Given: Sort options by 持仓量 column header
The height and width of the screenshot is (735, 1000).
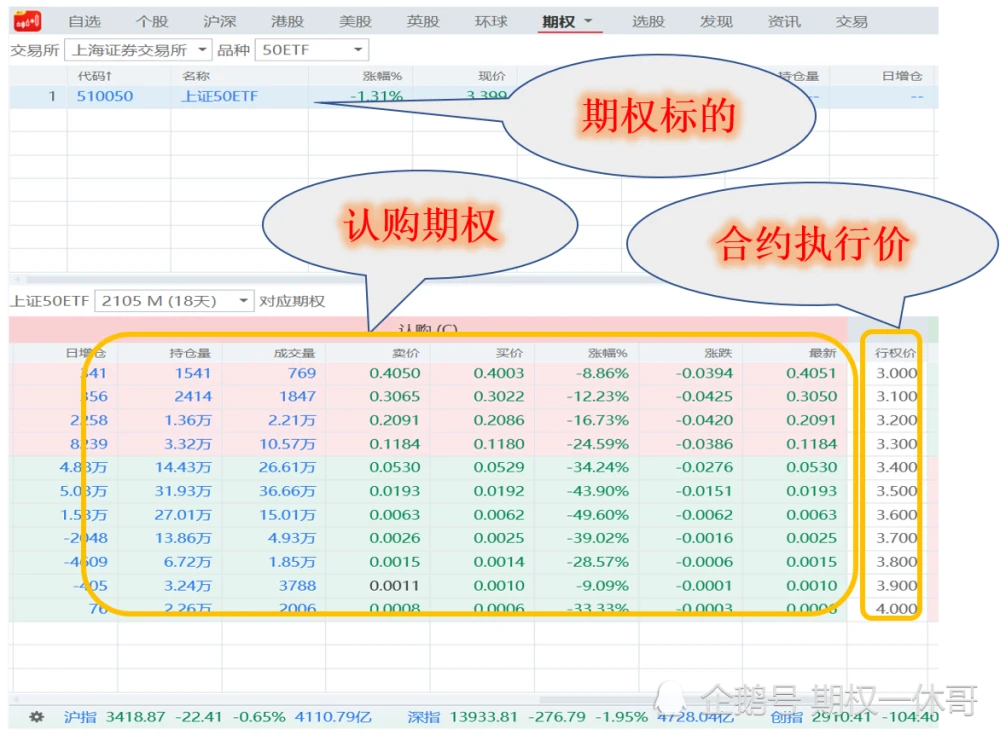Looking at the screenshot, I should click(x=189, y=353).
